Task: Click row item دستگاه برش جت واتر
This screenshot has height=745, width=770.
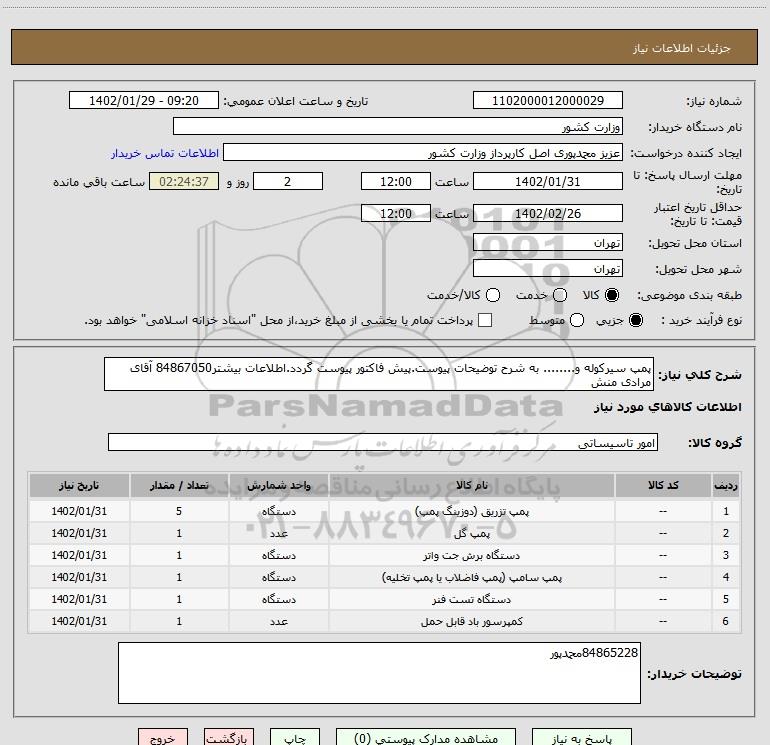Action: click(471, 555)
